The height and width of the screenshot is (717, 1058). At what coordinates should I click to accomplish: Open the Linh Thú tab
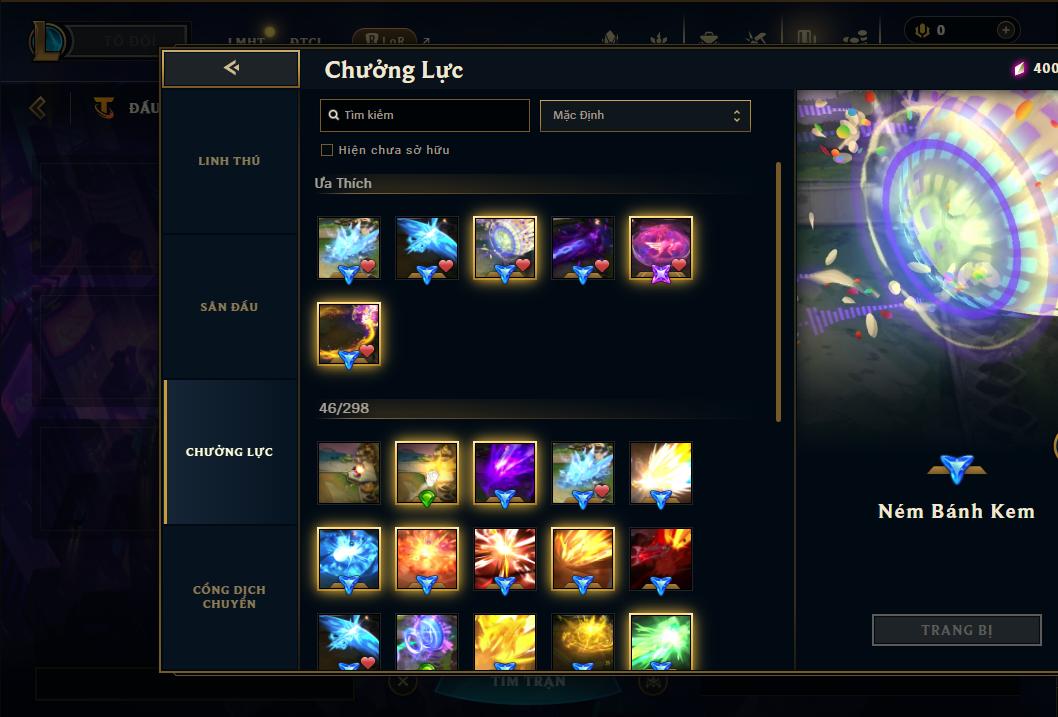229,161
